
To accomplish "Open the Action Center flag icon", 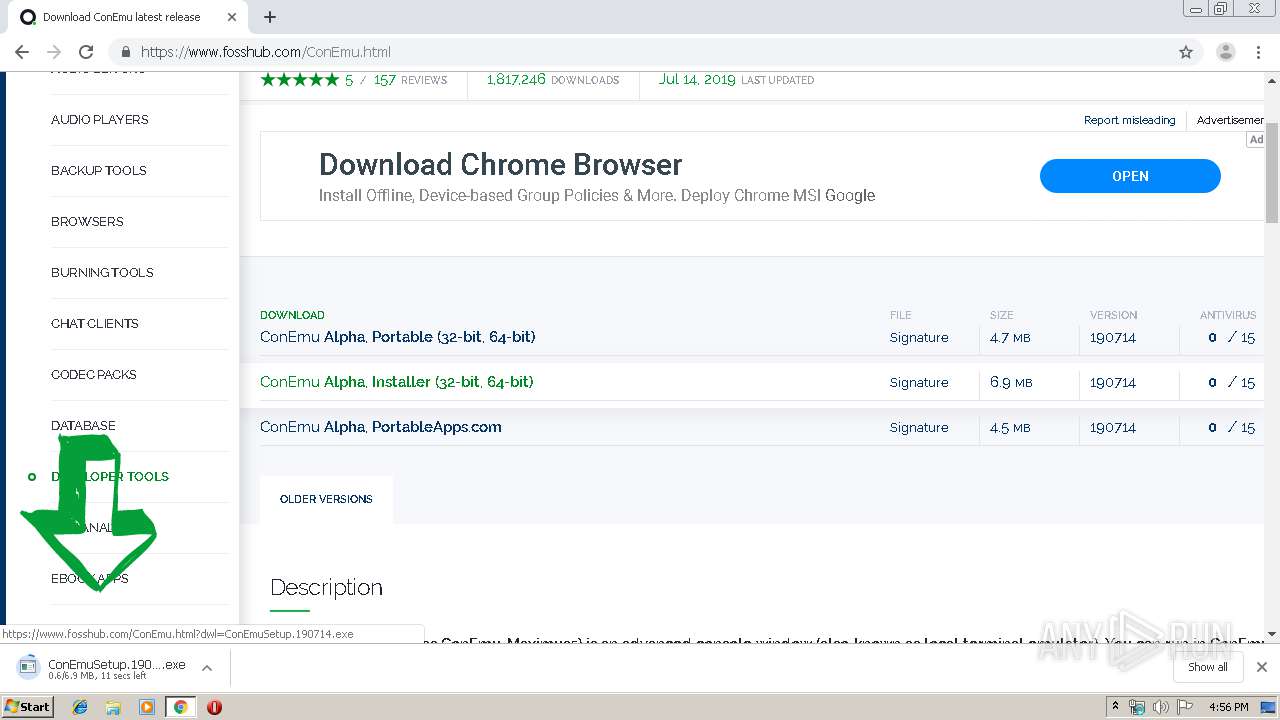I will tap(1185, 707).
